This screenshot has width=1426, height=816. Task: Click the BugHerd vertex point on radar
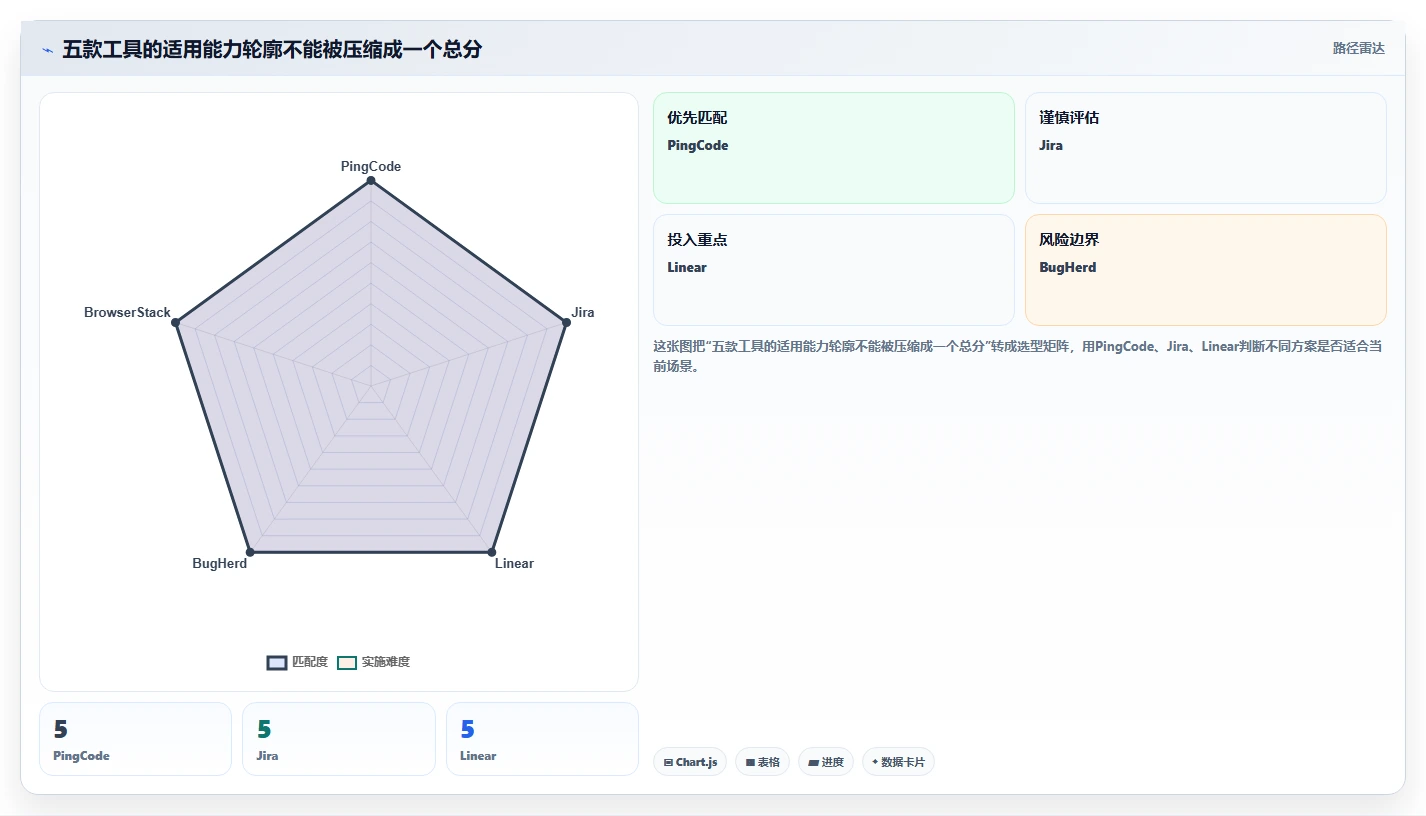(250, 551)
